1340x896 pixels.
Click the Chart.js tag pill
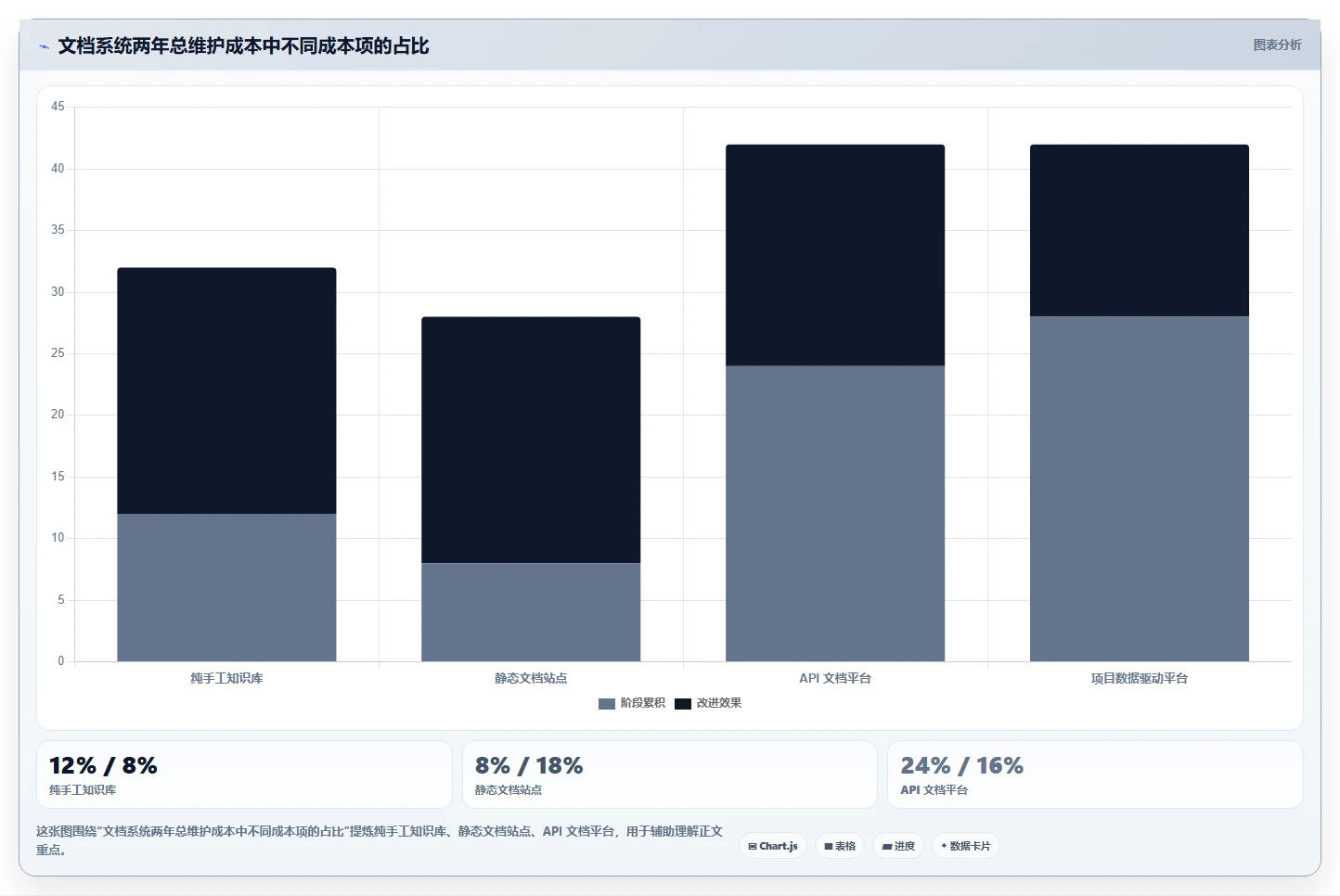tap(773, 846)
